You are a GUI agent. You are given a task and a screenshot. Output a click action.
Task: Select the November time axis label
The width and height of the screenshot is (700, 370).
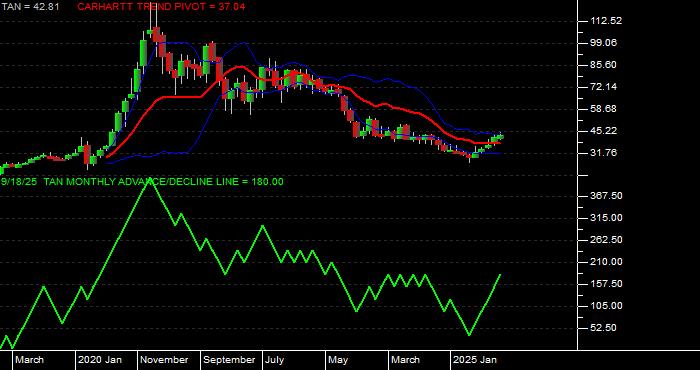coord(164,360)
